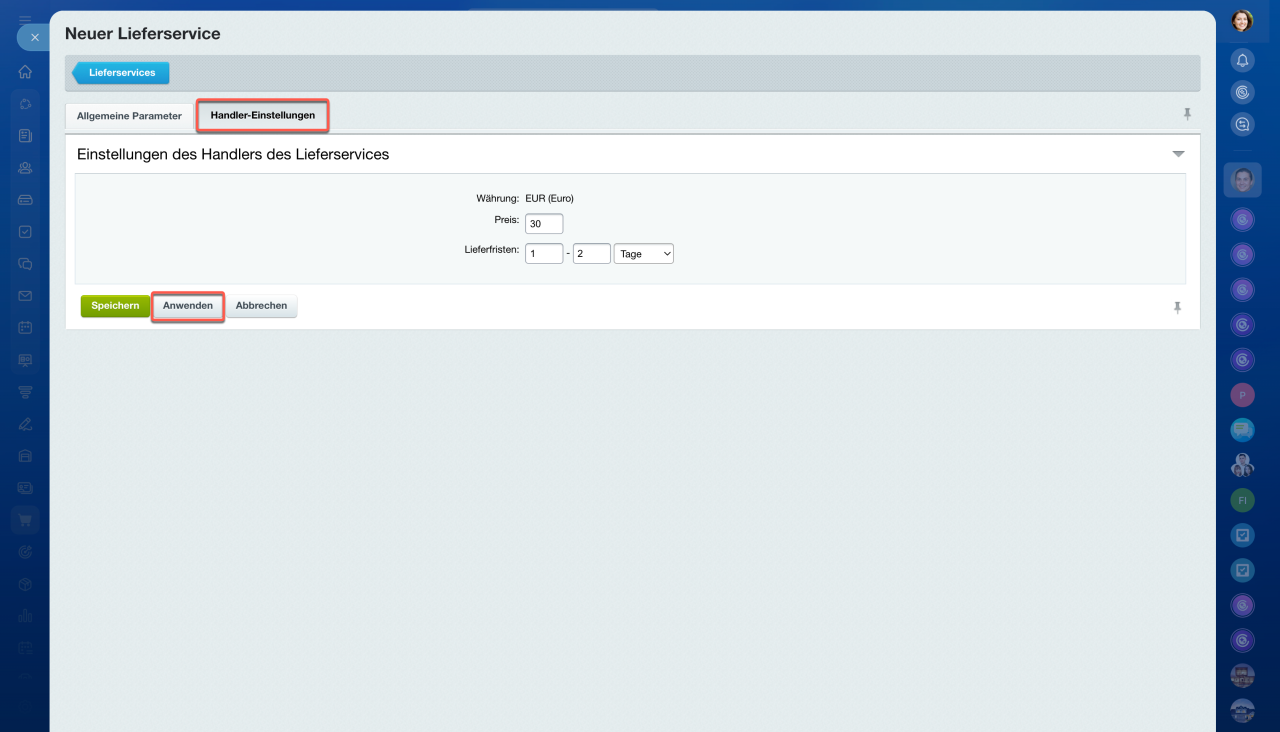Click the tasks checkbox icon in left sidebar

tap(25, 232)
